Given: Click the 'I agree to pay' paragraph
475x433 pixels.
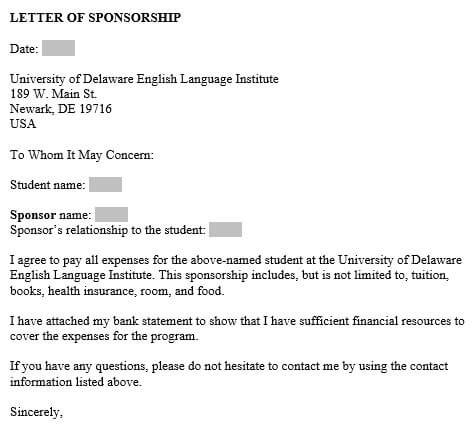Looking at the screenshot, I should click(x=236, y=275).
